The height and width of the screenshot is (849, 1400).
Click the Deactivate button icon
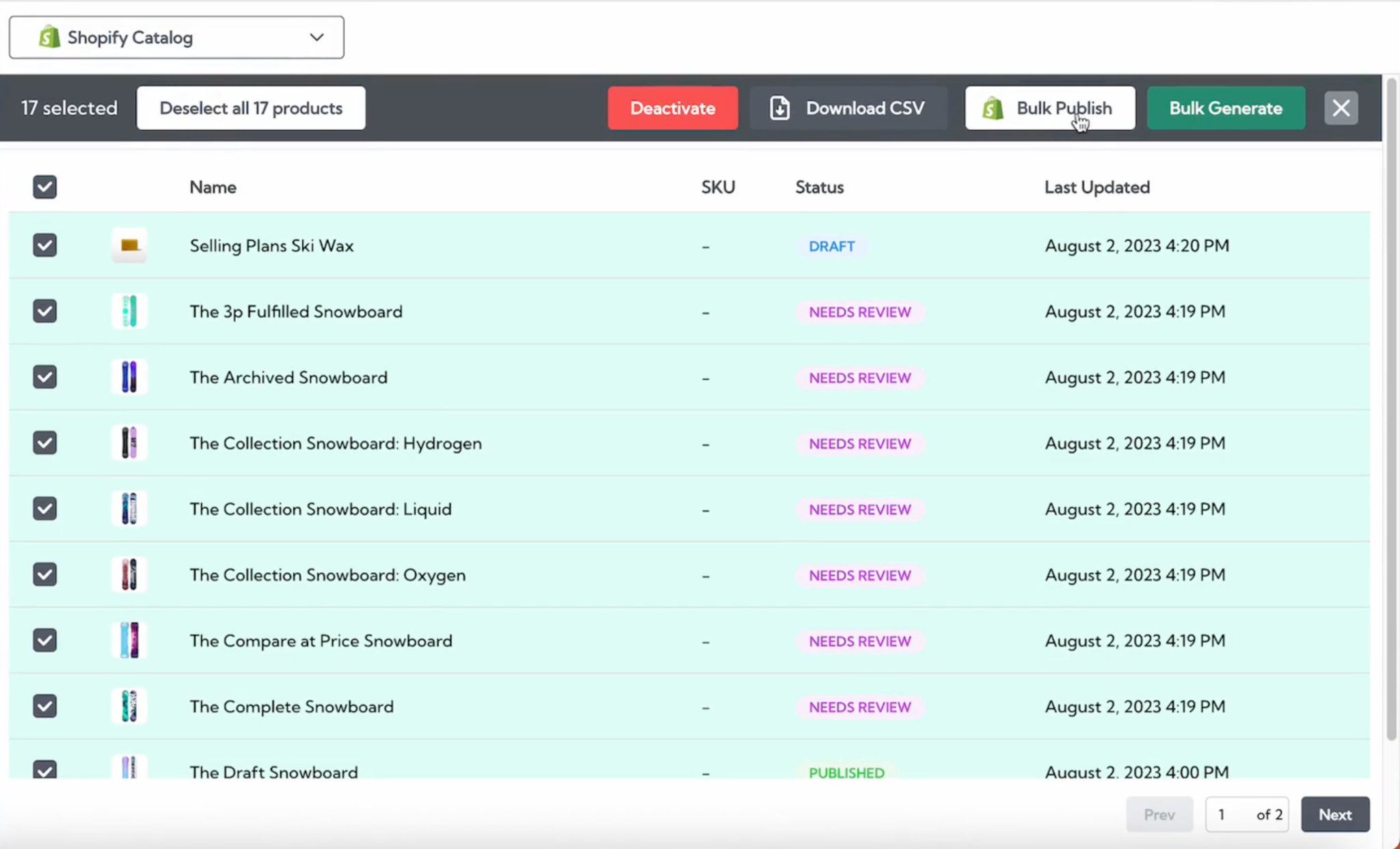pos(673,108)
